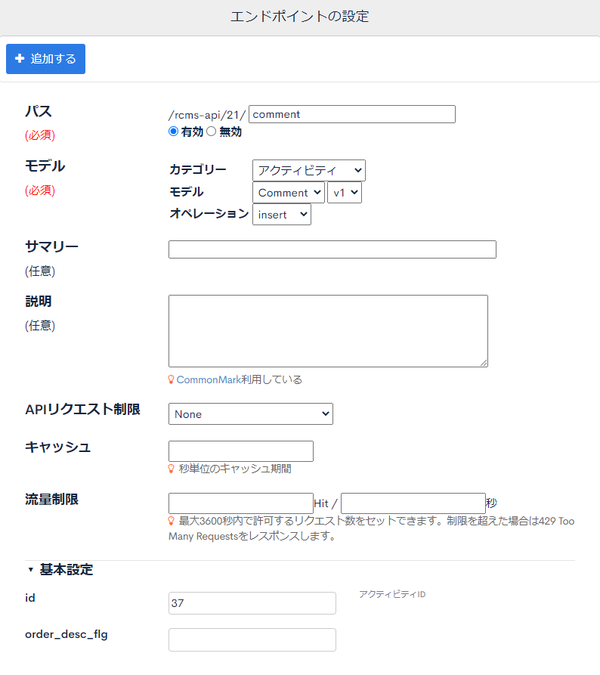Select the 有効 radio button
Screen dimensions: 600x675
tap(173, 131)
